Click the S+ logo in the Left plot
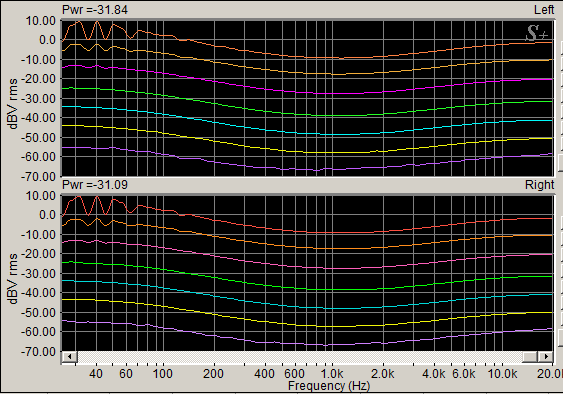This screenshot has height=394, width=563. point(537,33)
